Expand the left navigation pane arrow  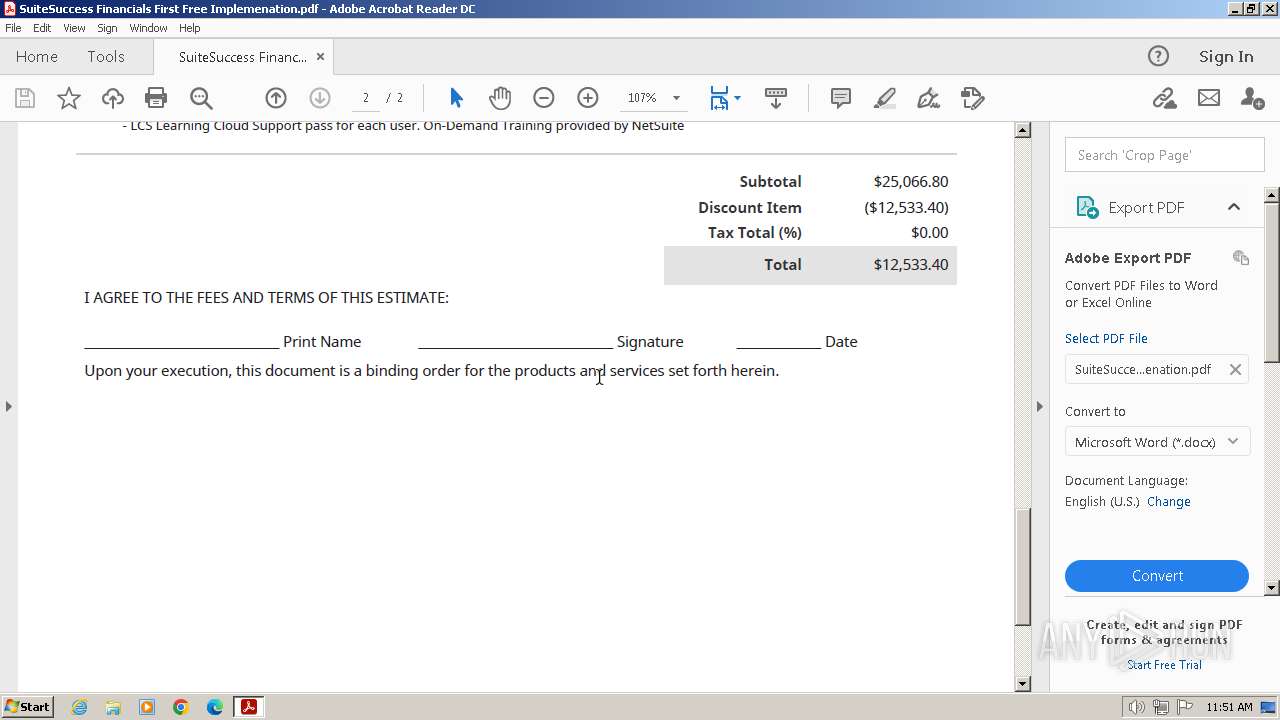point(9,406)
